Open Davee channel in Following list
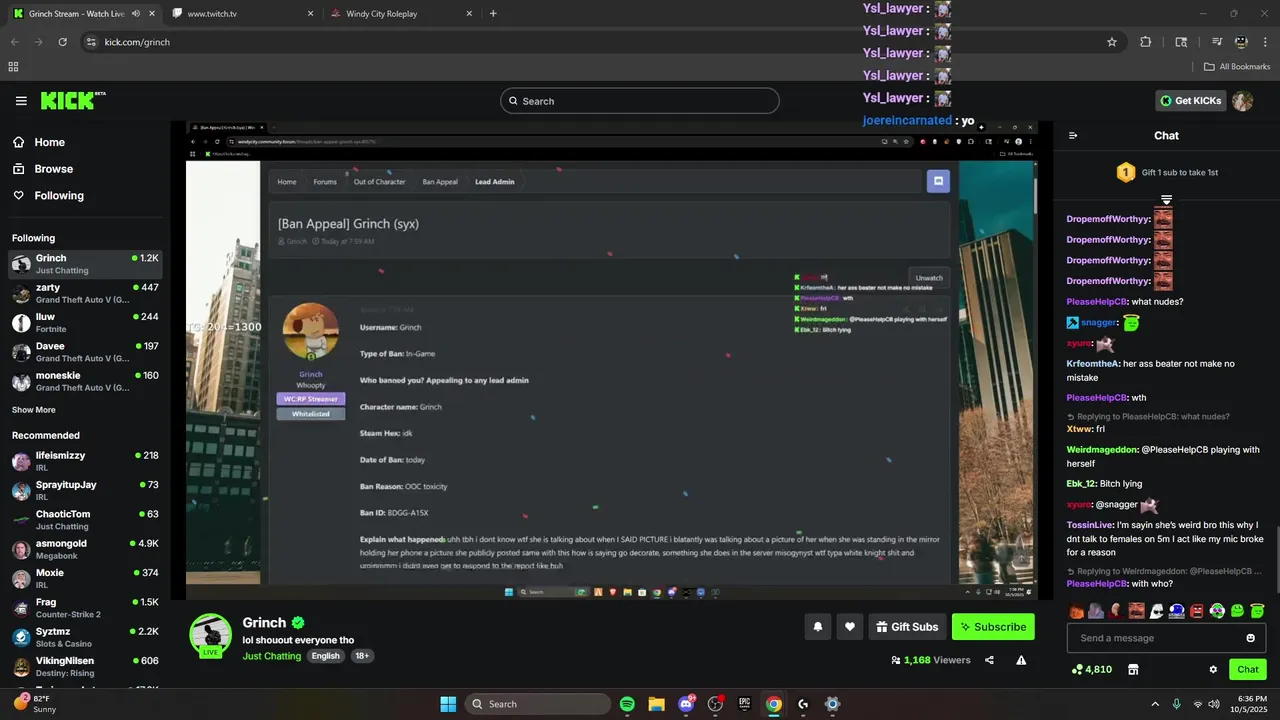 pos(85,352)
